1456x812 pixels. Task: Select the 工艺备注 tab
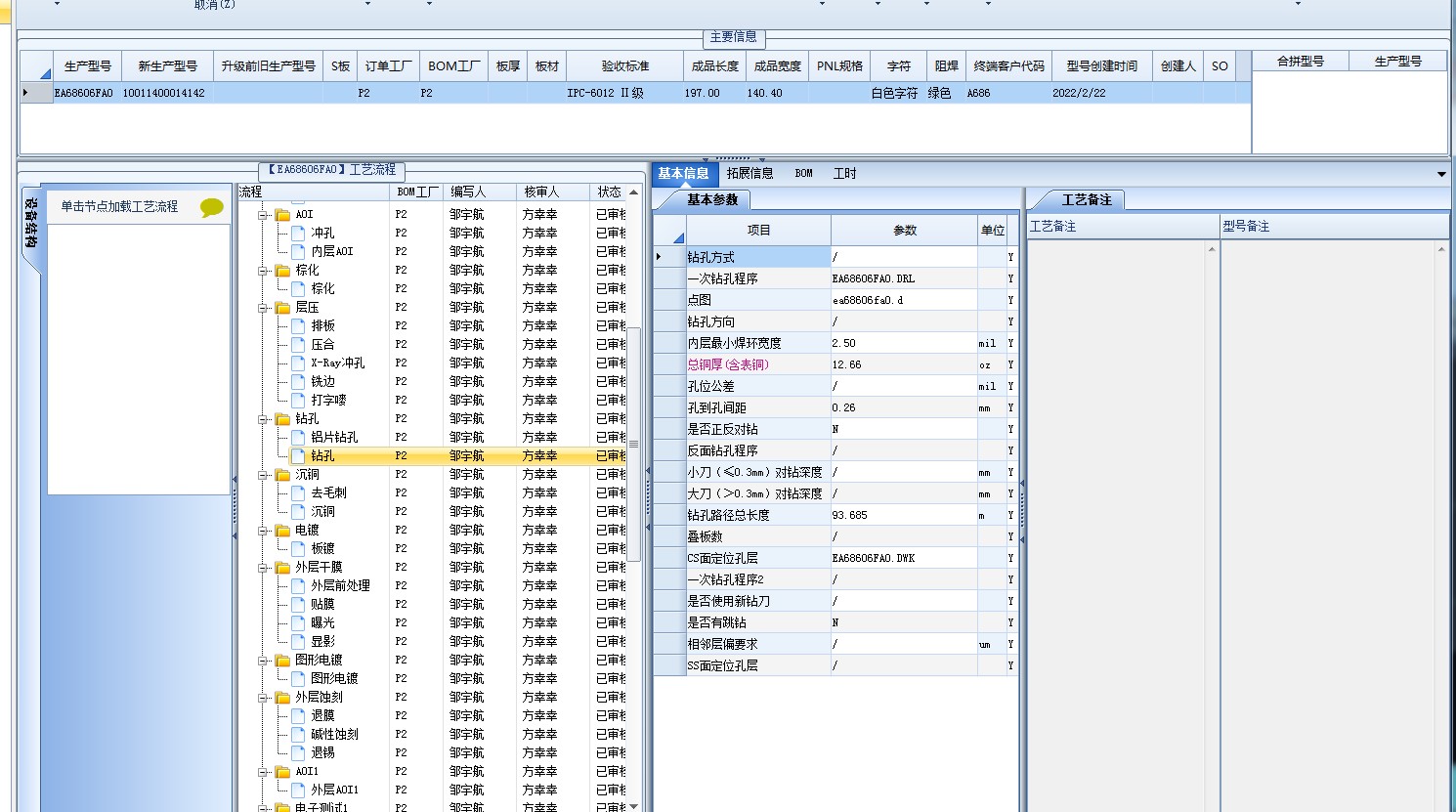pyautogui.click(x=1087, y=199)
